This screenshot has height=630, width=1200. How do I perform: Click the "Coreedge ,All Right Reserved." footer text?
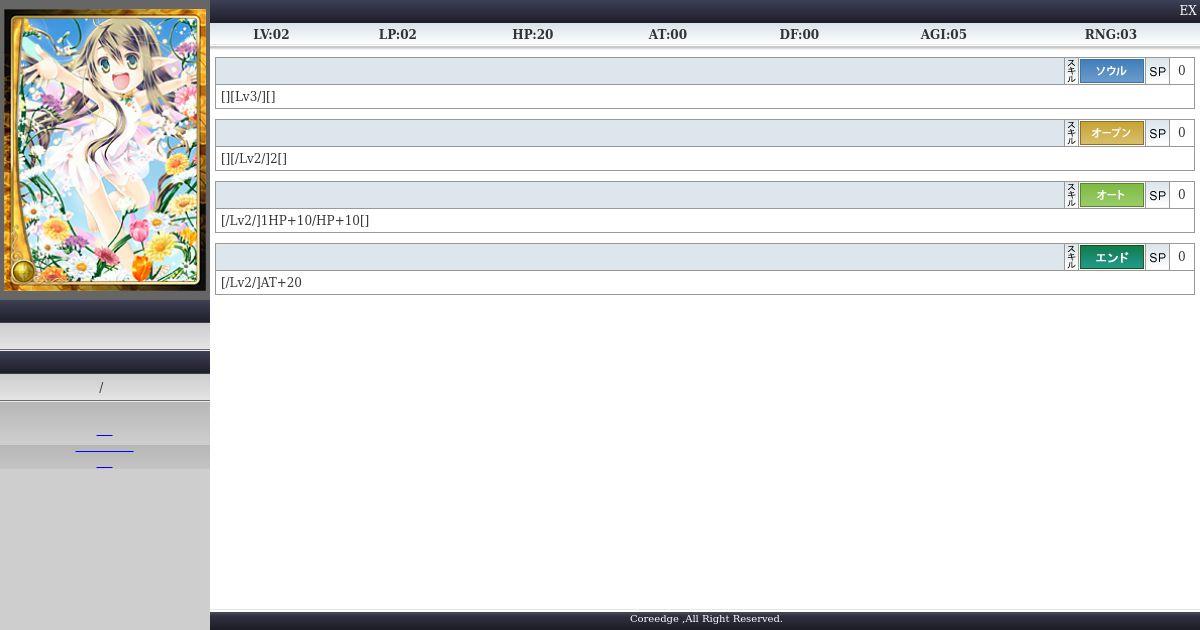point(706,619)
